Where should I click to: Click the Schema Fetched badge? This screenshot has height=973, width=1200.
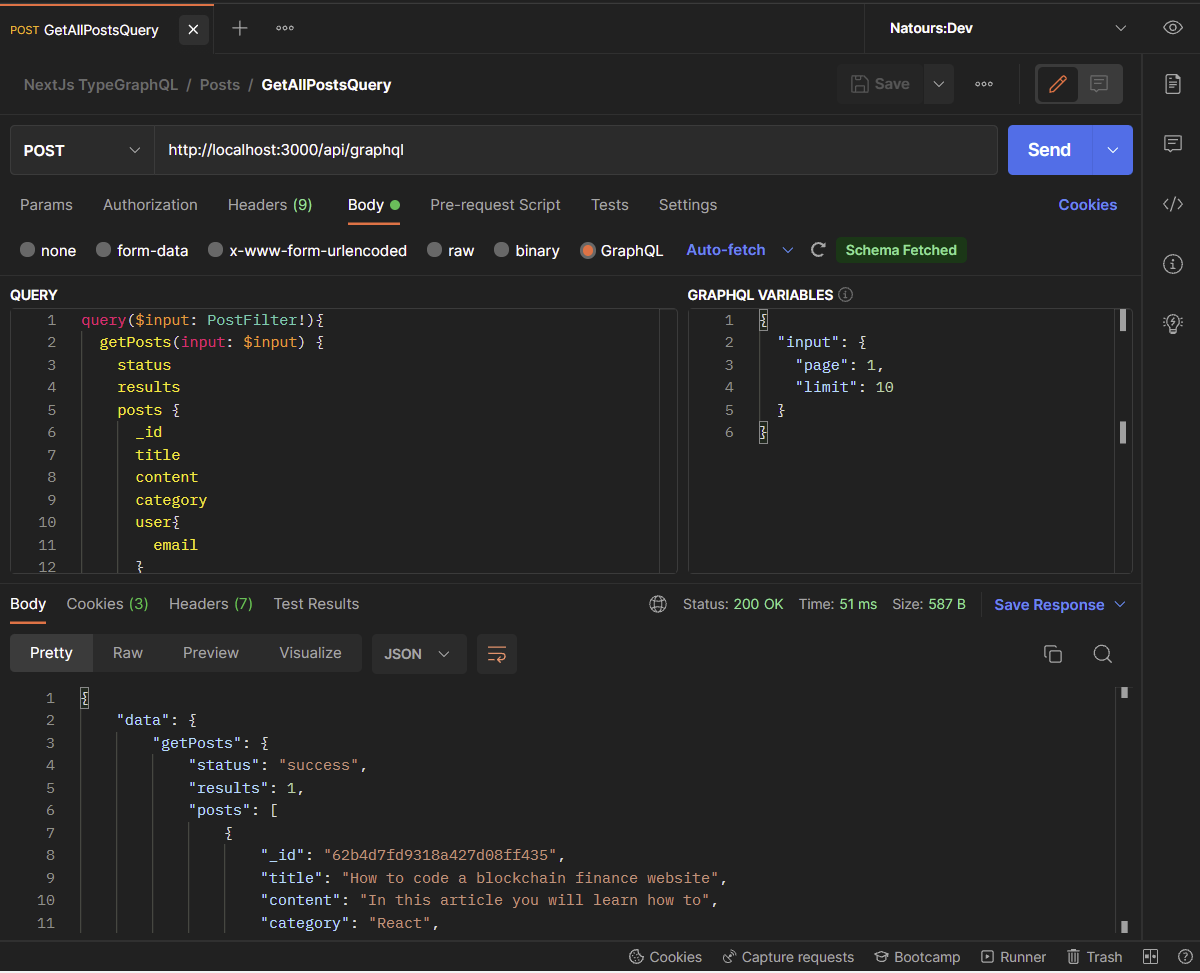click(901, 250)
